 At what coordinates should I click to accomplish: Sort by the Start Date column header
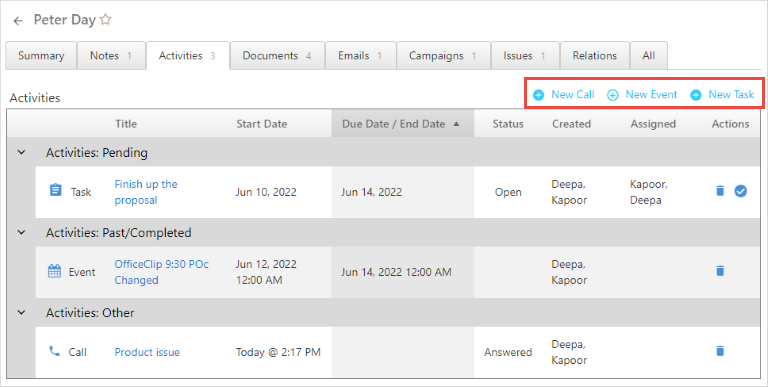click(x=262, y=124)
